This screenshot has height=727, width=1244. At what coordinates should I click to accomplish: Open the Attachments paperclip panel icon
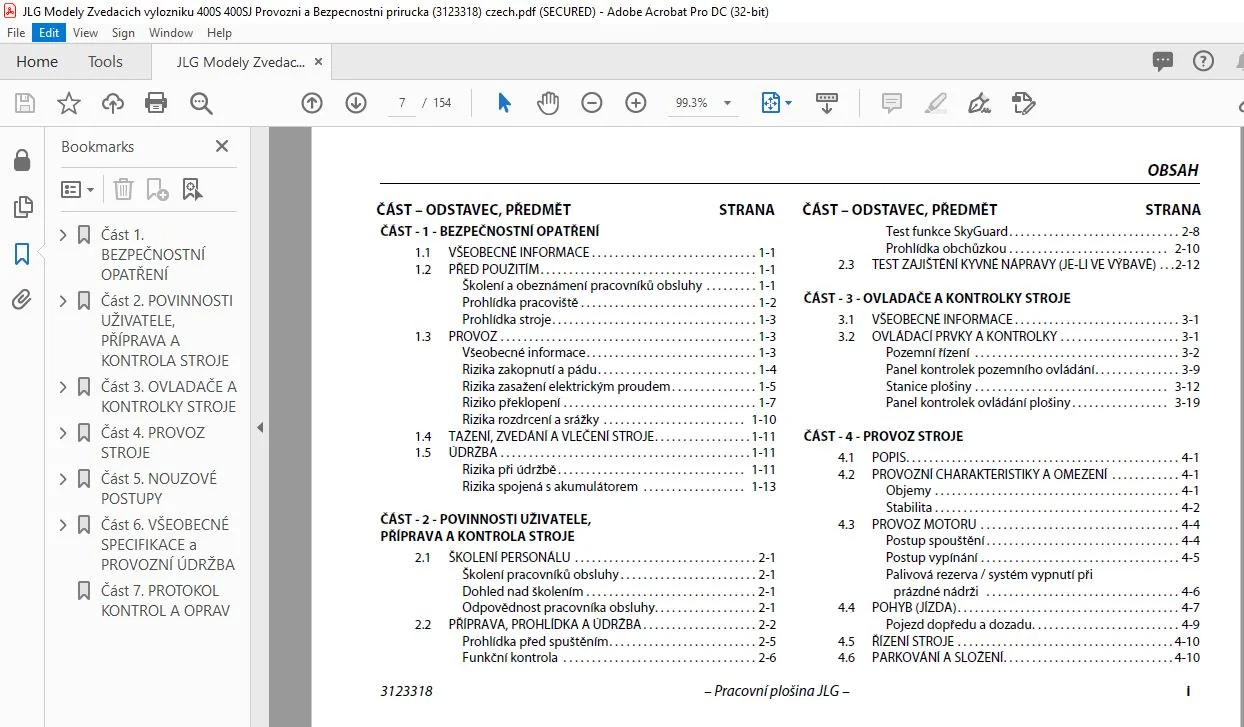[x=21, y=300]
